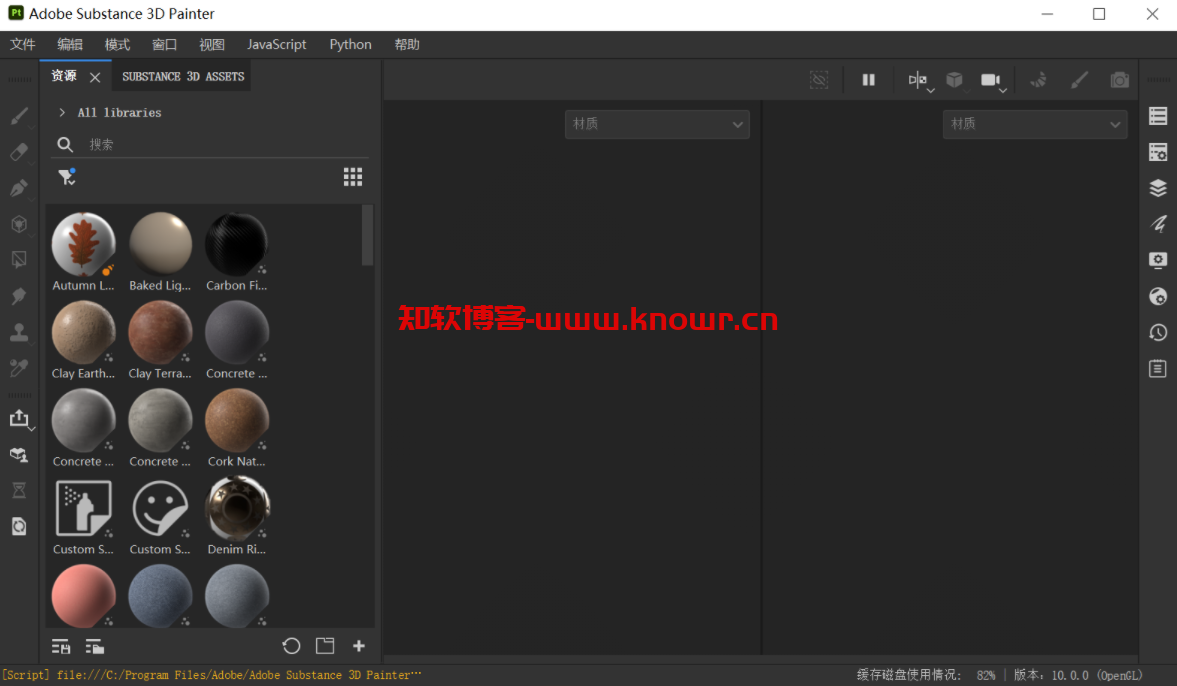Open camera selection dropdown in toolbar
This screenshot has width=1177, height=686.
click(x=992, y=80)
